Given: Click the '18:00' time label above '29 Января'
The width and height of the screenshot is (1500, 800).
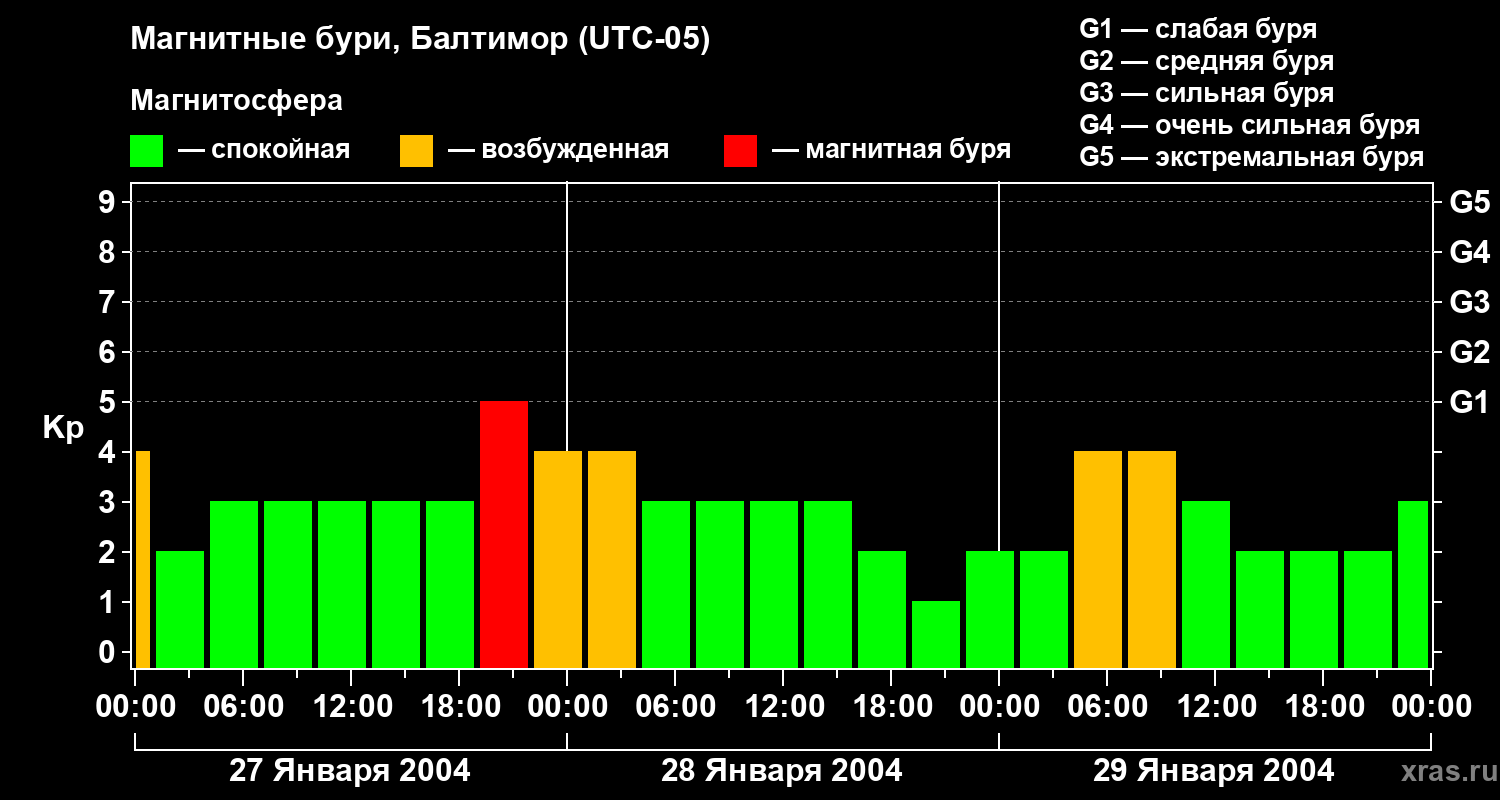Looking at the screenshot, I should tap(1321, 707).
